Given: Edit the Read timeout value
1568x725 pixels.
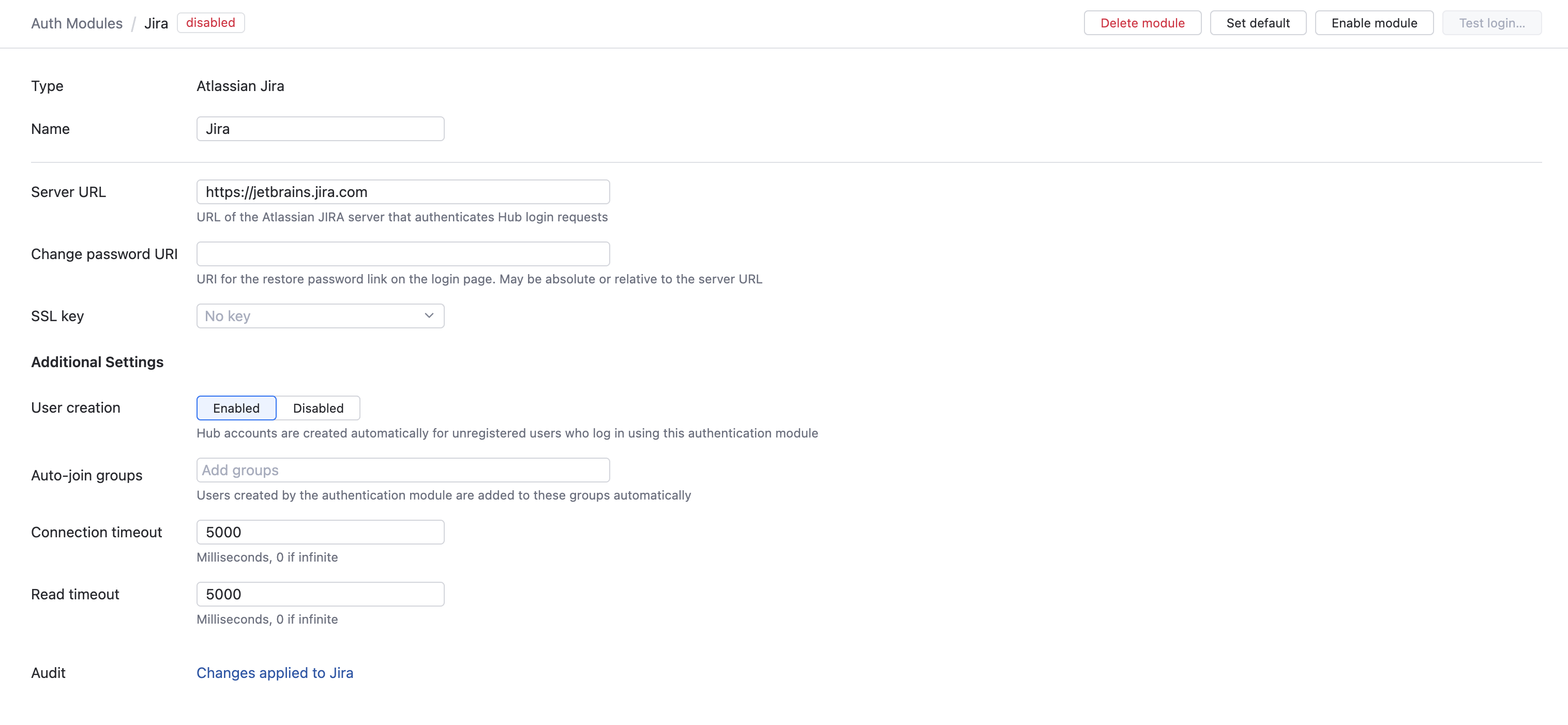Looking at the screenshot, I should [320, 594].
